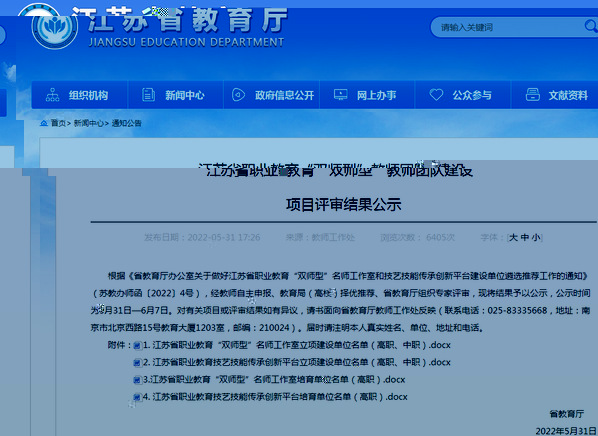Click the file icon before attachment 2

point(137,363)
